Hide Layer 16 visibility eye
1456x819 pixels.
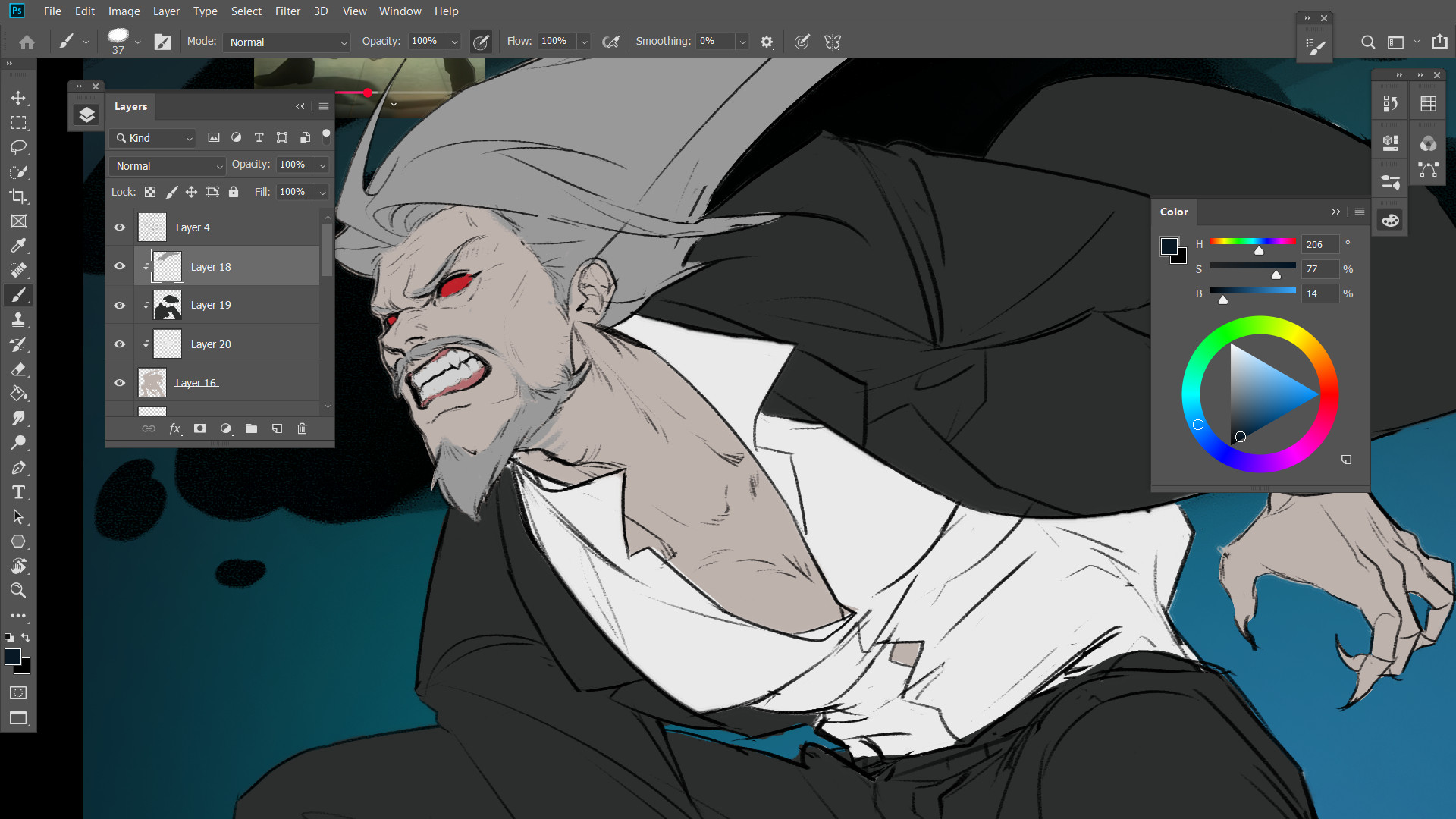click(120, 383)
